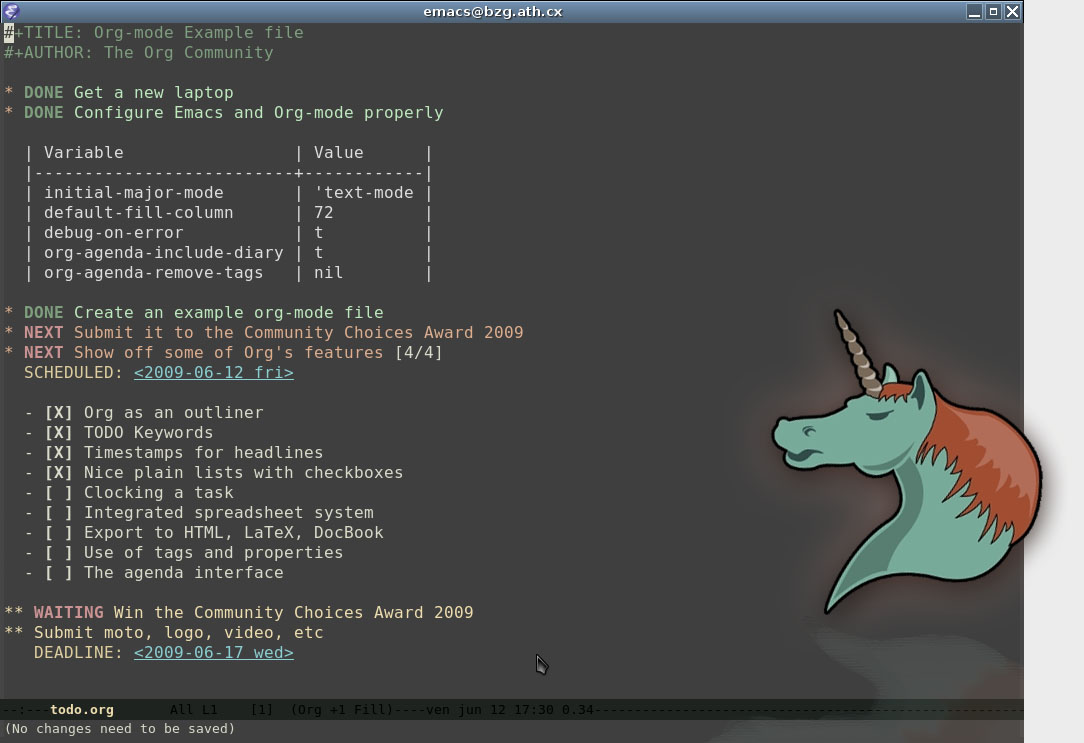Click the 'org-agenda-remove-tags' table cell
Screen dimensions: 1084x743
[153, 273]
